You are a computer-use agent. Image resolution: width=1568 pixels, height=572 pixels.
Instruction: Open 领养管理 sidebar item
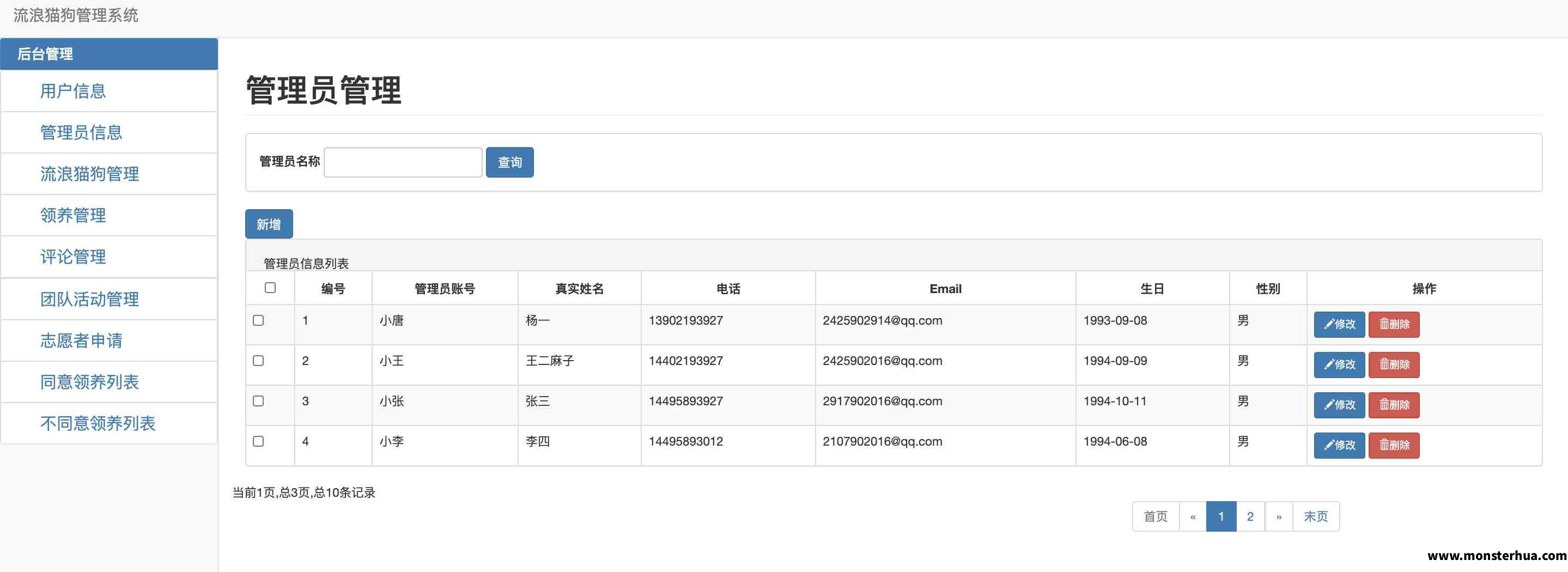(110, 215)
